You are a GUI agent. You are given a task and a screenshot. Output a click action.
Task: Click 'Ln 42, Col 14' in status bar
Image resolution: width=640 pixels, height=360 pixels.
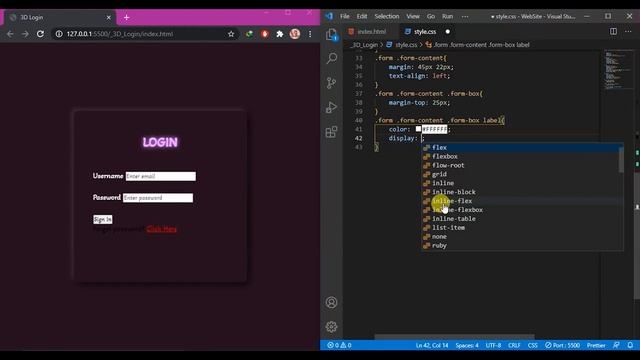click(432, 345)
